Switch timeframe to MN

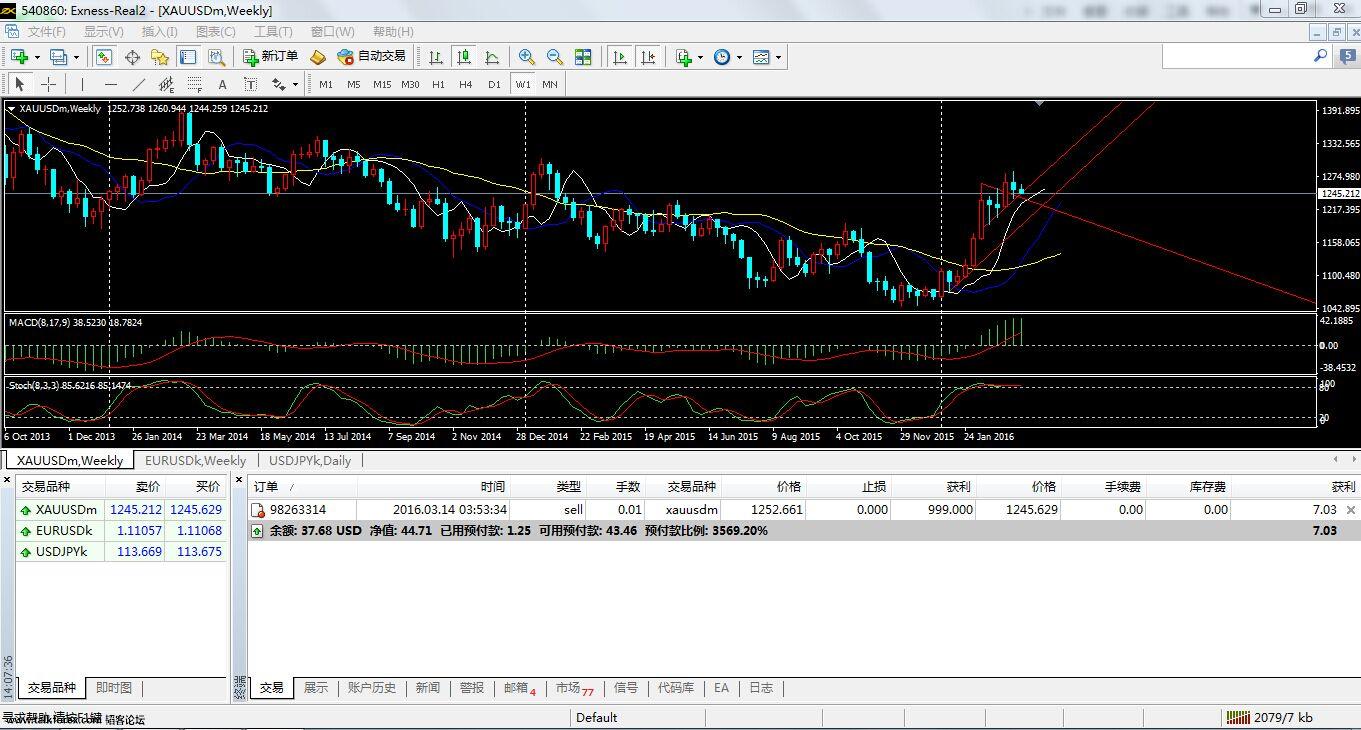[x=550, y=84]
